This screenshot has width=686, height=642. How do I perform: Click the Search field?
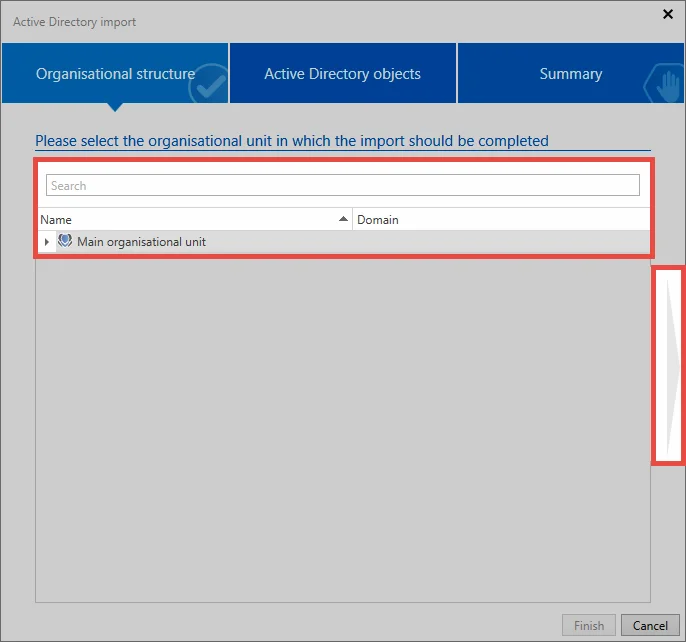[x=343, y=185]
